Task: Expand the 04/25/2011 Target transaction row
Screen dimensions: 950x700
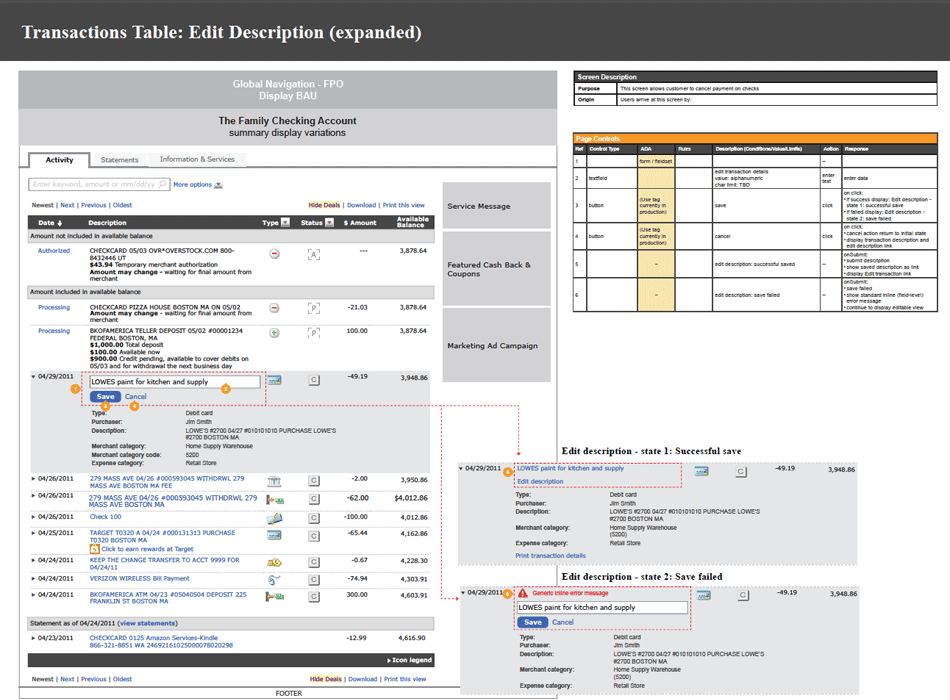Action: 34,534
